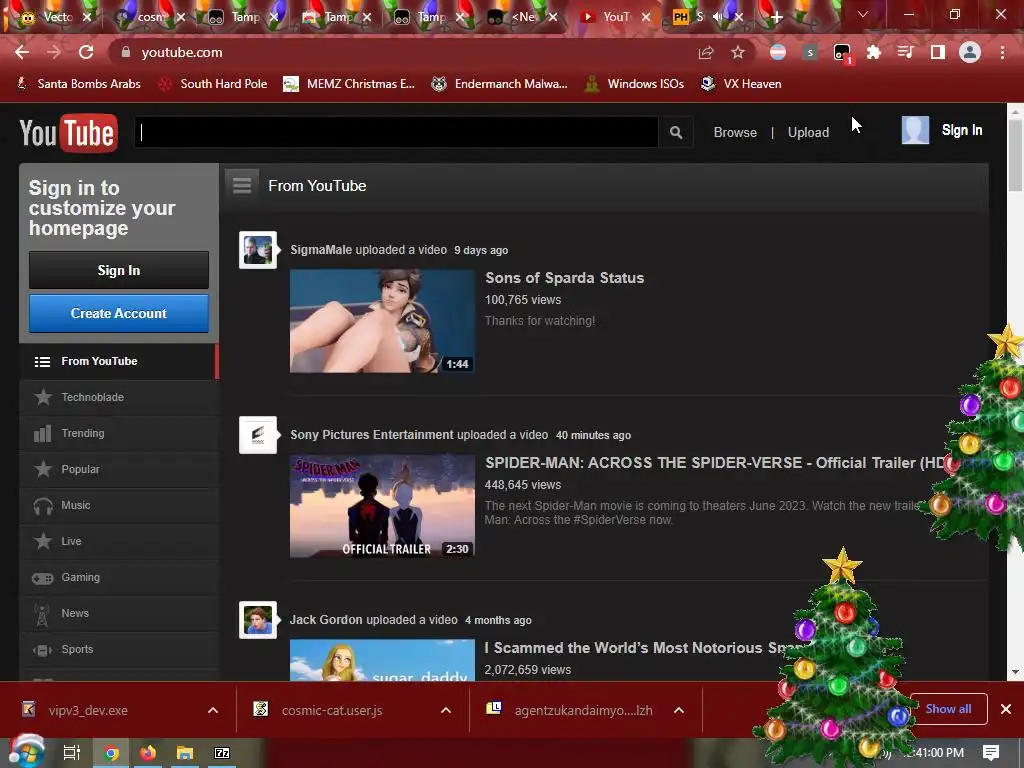This screenshot has width=1024, height=768.
Task: Close the YouT tab
Action: click(646, 17)
